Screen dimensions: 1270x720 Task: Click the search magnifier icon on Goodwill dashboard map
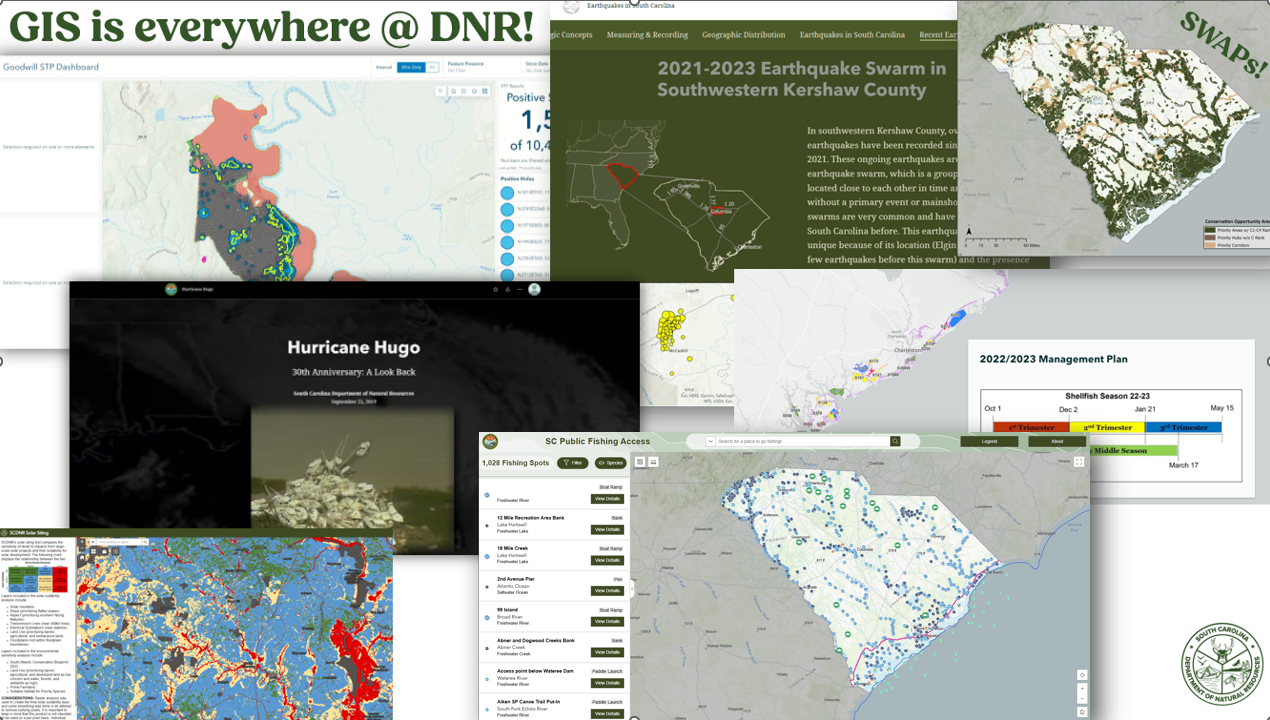point(440,91)
